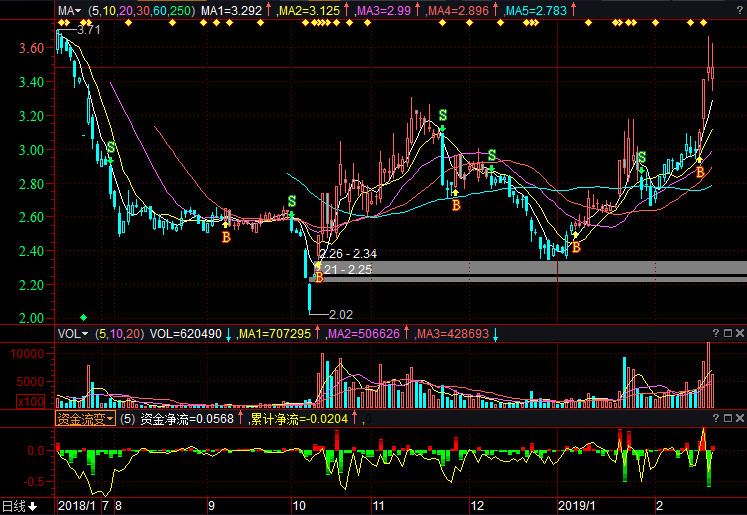Screen dimensions: 747x515
Task: Click help icon in 资金流变 panel
Action: click(715, 419)
